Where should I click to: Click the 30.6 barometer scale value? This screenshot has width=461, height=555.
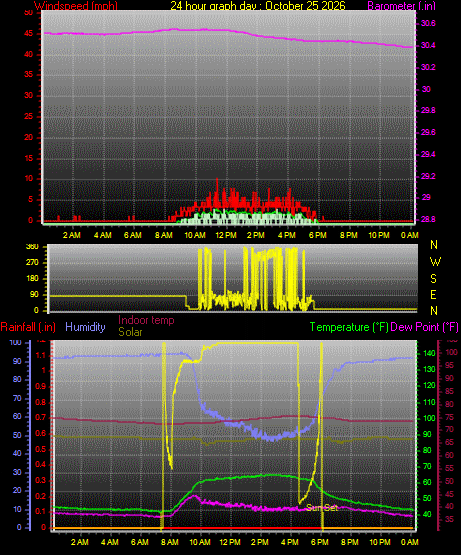428,24
